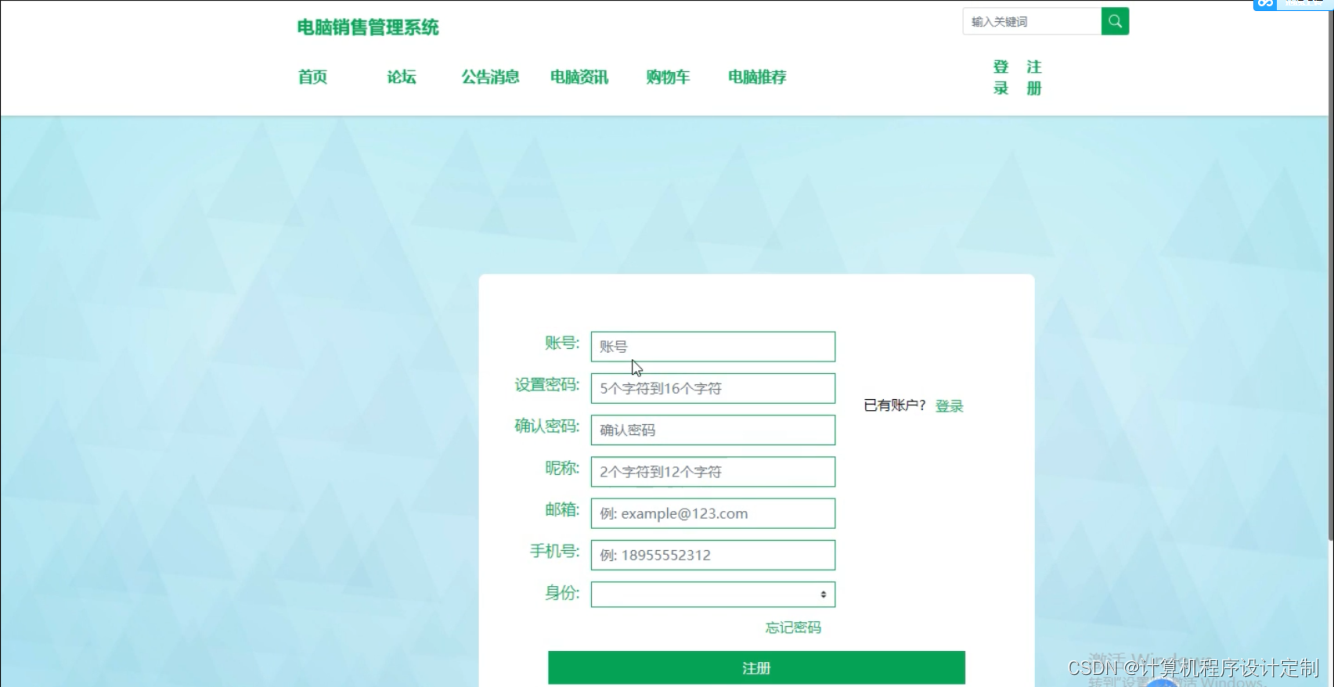The image size is (1334, 687).
Task: Click the 手机号 phone number input field
Action: pos(712,555)
